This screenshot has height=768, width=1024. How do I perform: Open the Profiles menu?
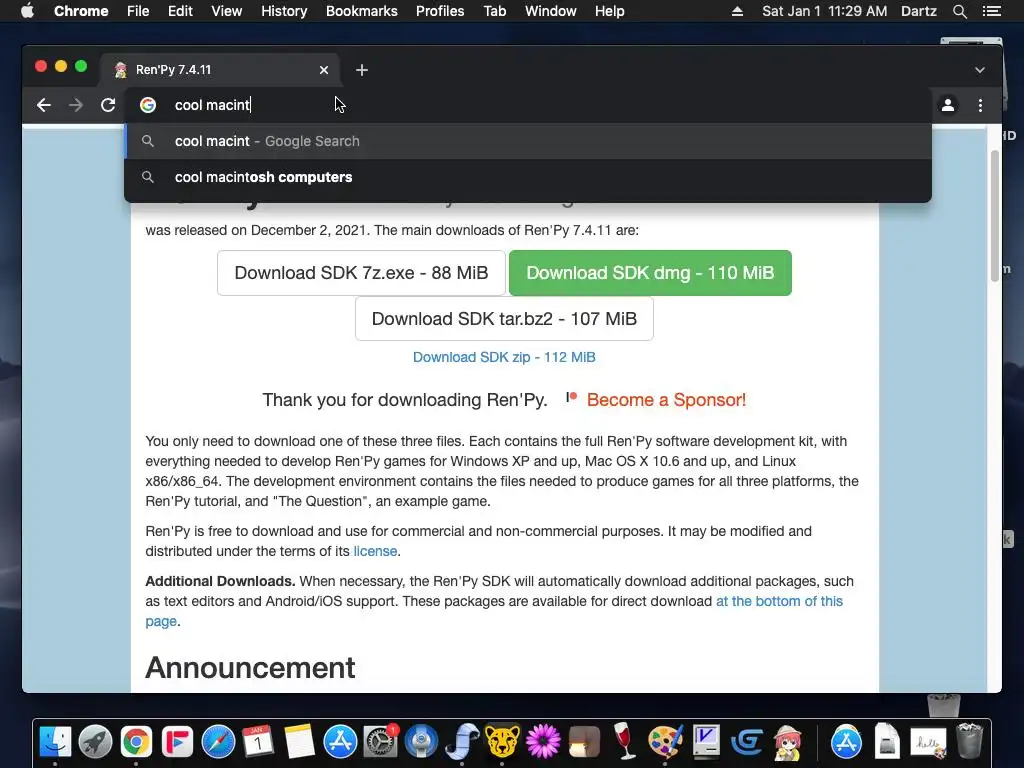tap(440, 11)
